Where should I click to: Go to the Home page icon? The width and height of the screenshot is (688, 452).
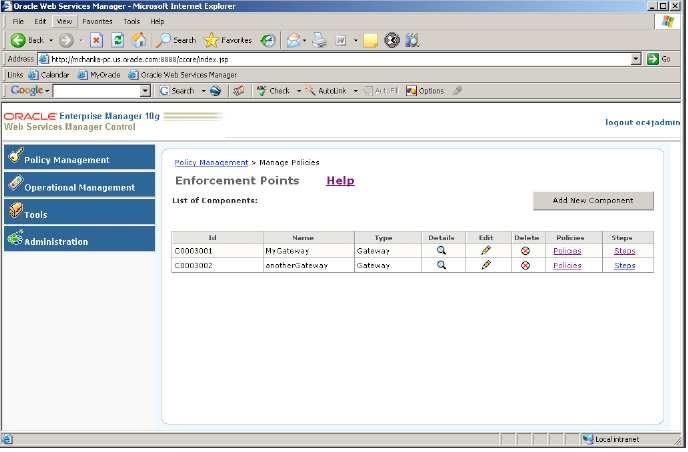point(139,40)
